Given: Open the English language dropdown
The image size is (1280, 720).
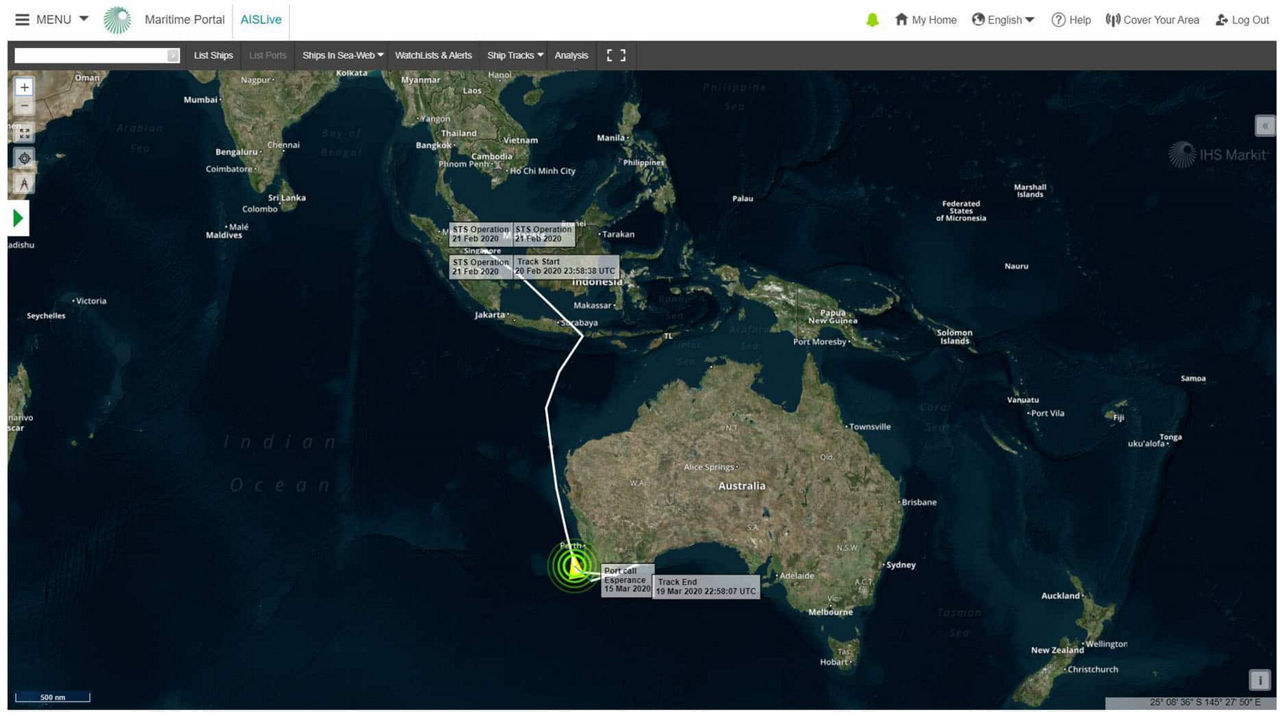Looking at the screenshot, I should point(1003,20).
